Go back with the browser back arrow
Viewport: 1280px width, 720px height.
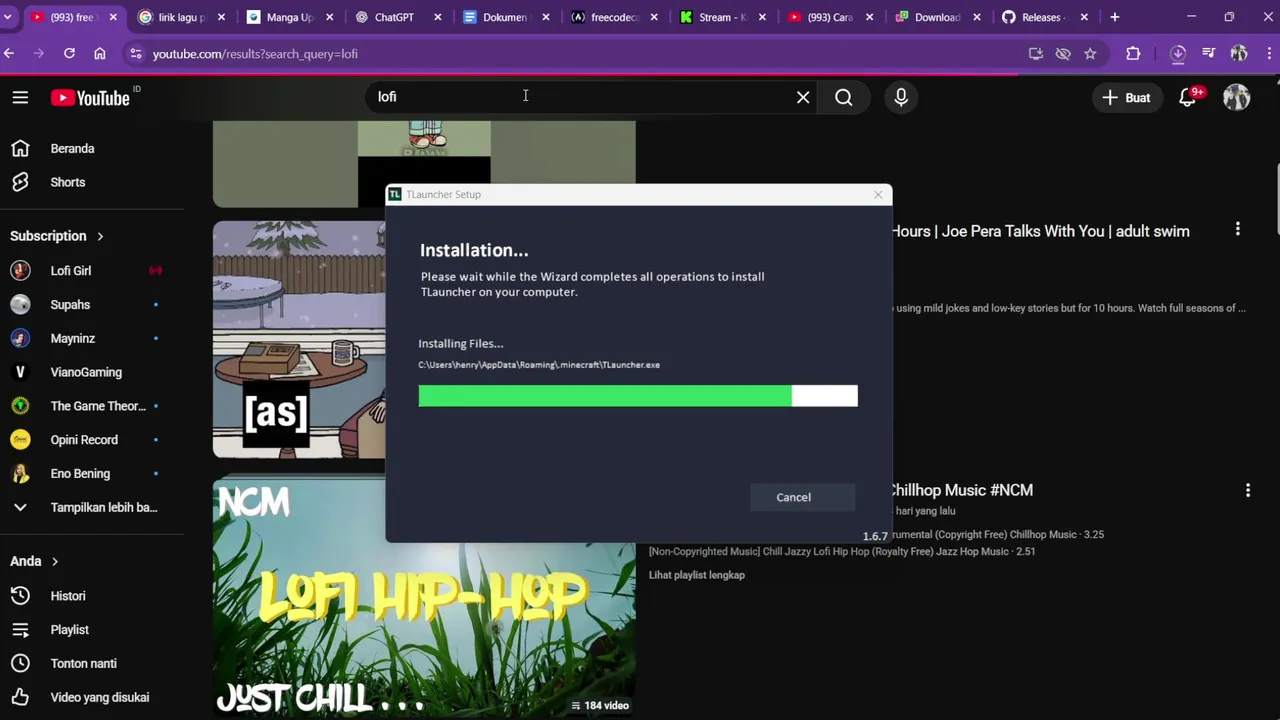(9, 53)
